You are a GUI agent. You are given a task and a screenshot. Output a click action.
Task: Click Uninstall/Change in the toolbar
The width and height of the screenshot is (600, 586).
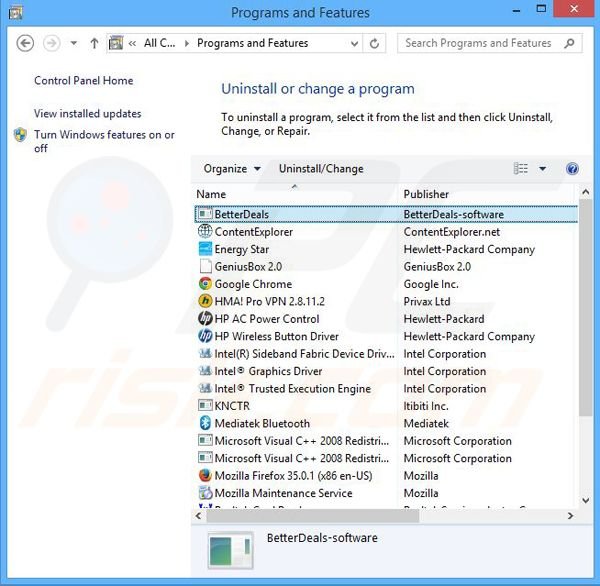click(x=321, y=169)
